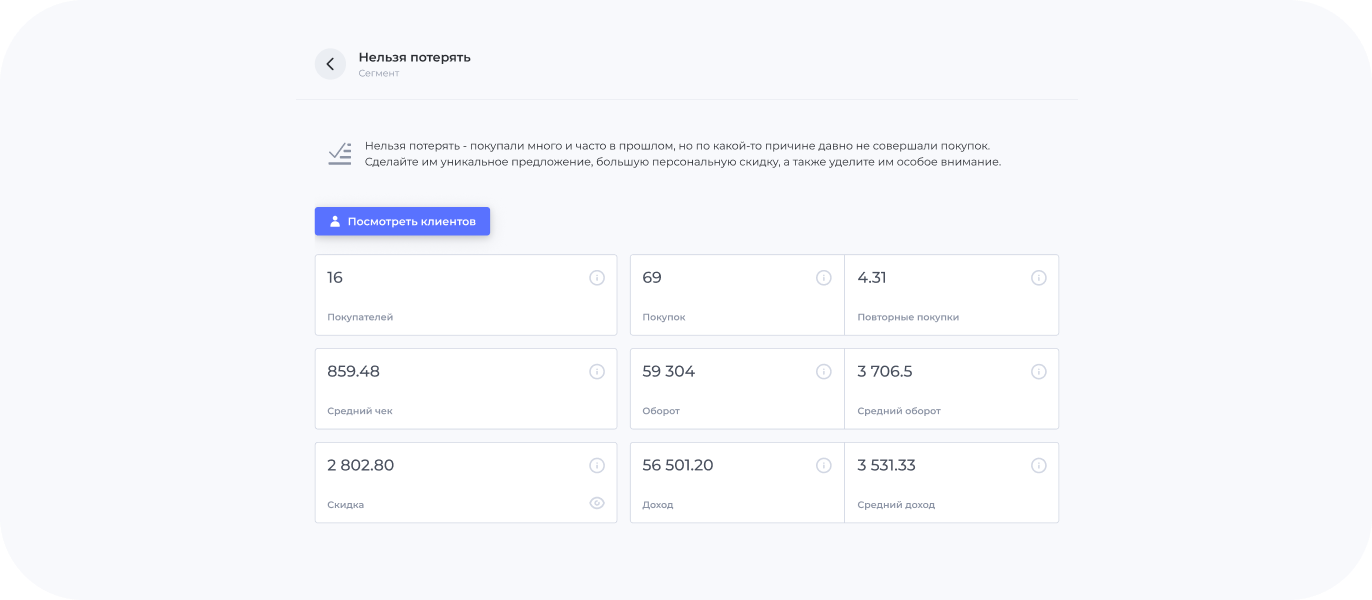The height and width of the screenshot is (600, 1372).
Task: Open the info icon in the Оборот card
Action: click(824, 372)
